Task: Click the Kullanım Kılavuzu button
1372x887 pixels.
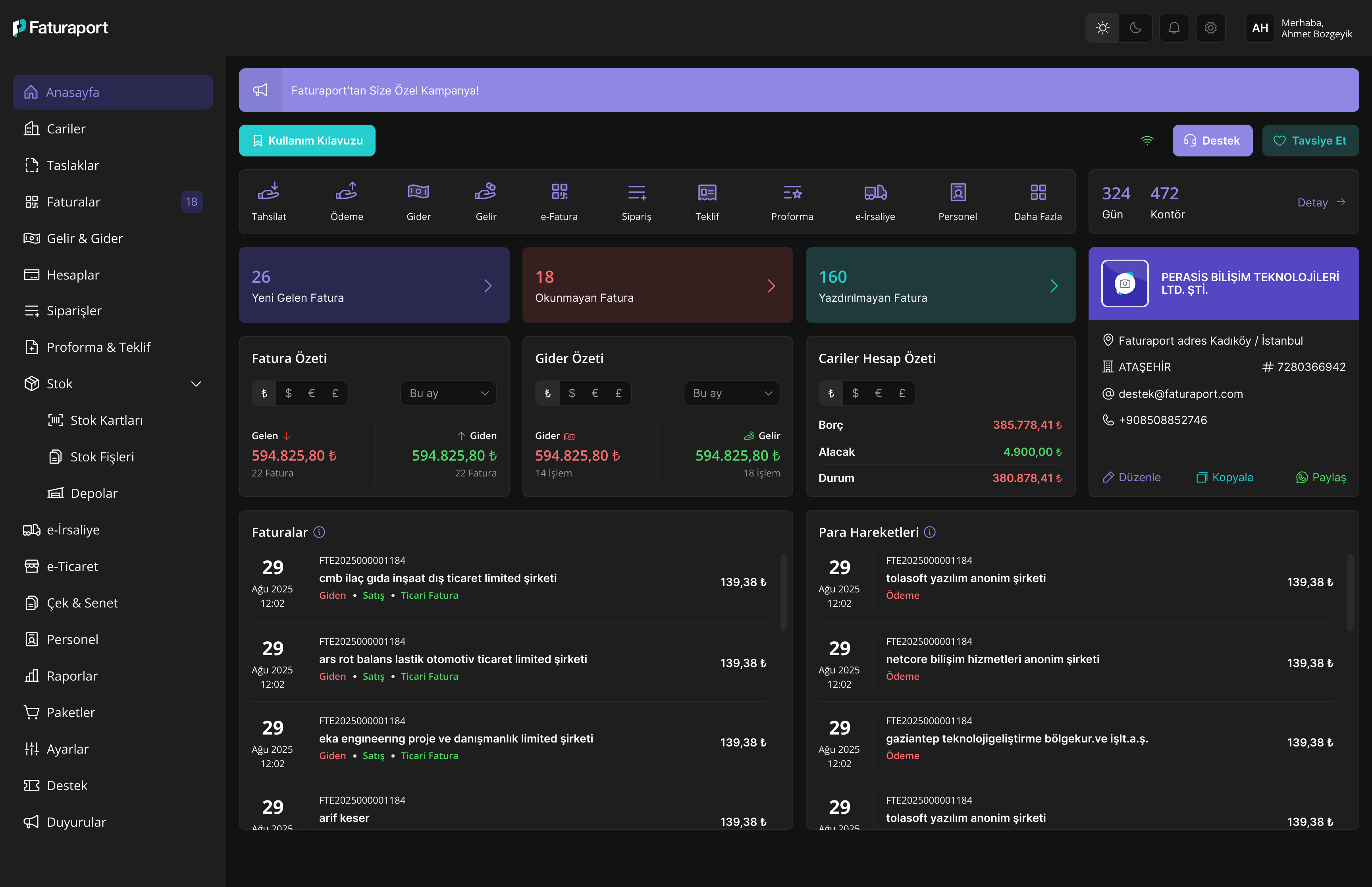Action: click(307, 141)
